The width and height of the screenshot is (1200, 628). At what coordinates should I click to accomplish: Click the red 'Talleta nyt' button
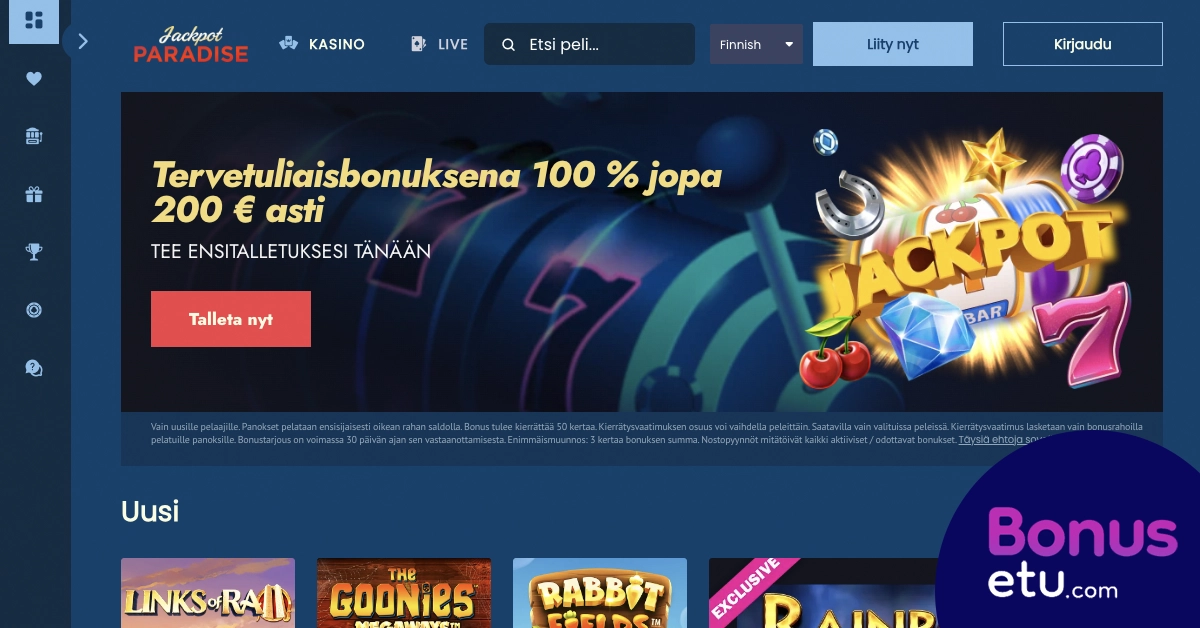click(x=231, y=319)
